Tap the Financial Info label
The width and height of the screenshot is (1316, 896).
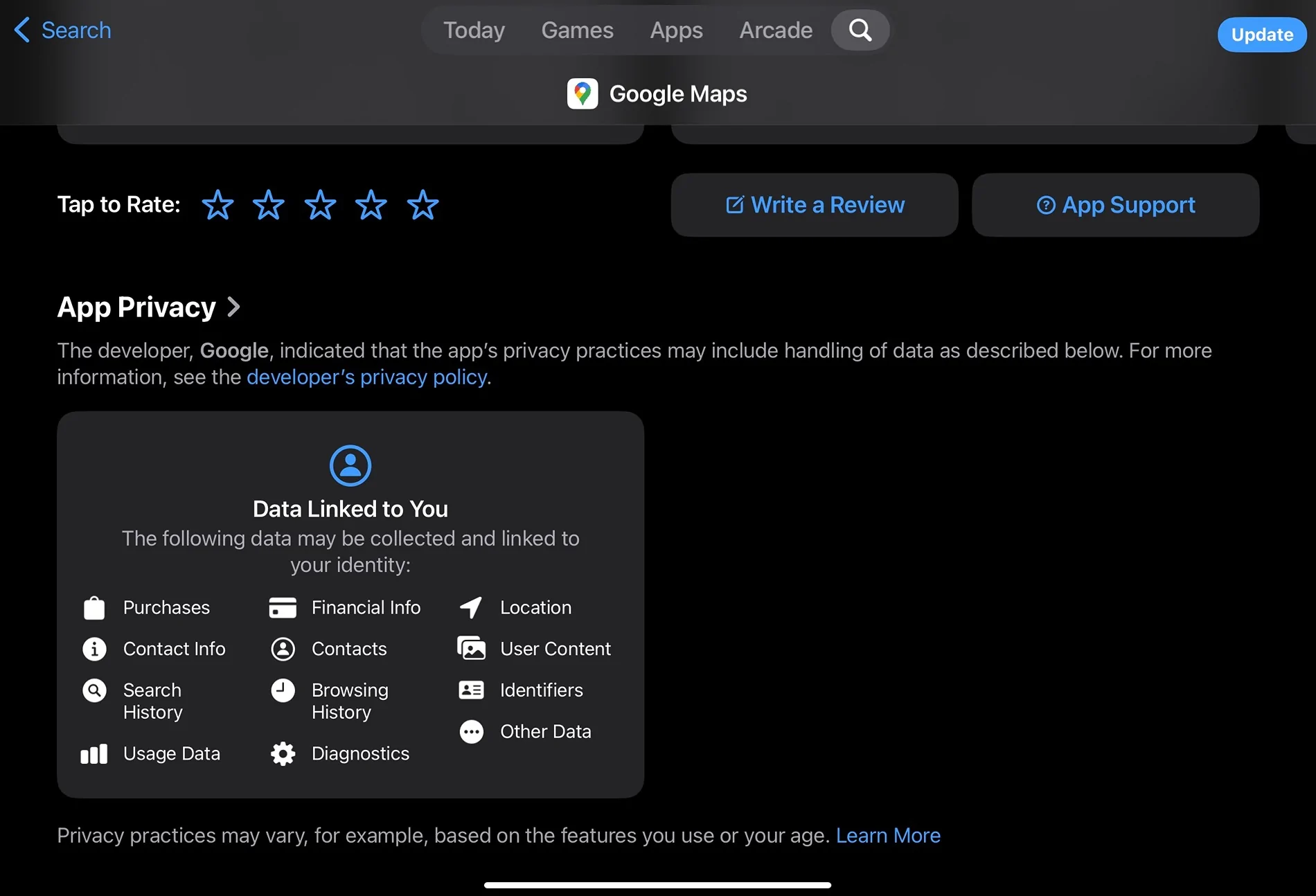tap(366, 608)
